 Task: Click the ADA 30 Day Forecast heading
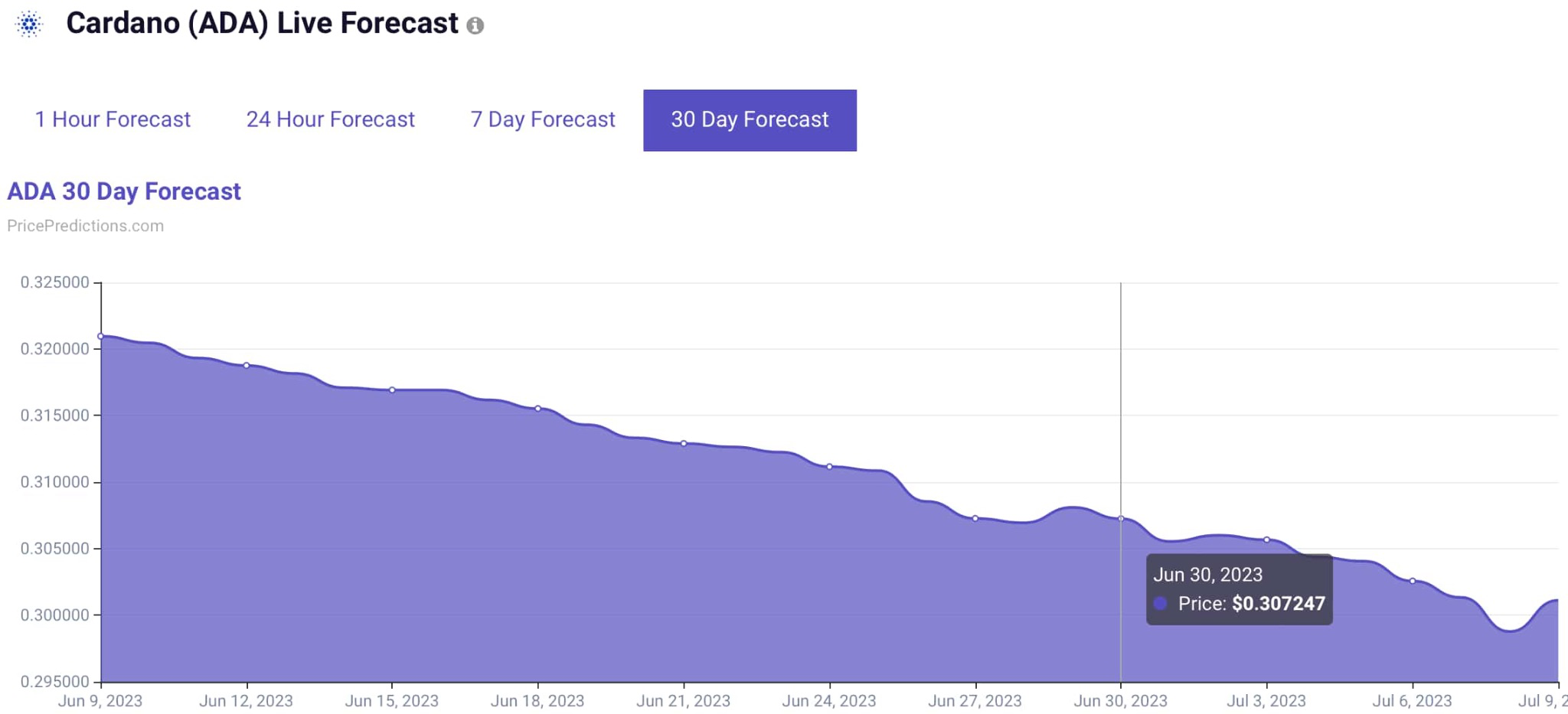[124, 191]
